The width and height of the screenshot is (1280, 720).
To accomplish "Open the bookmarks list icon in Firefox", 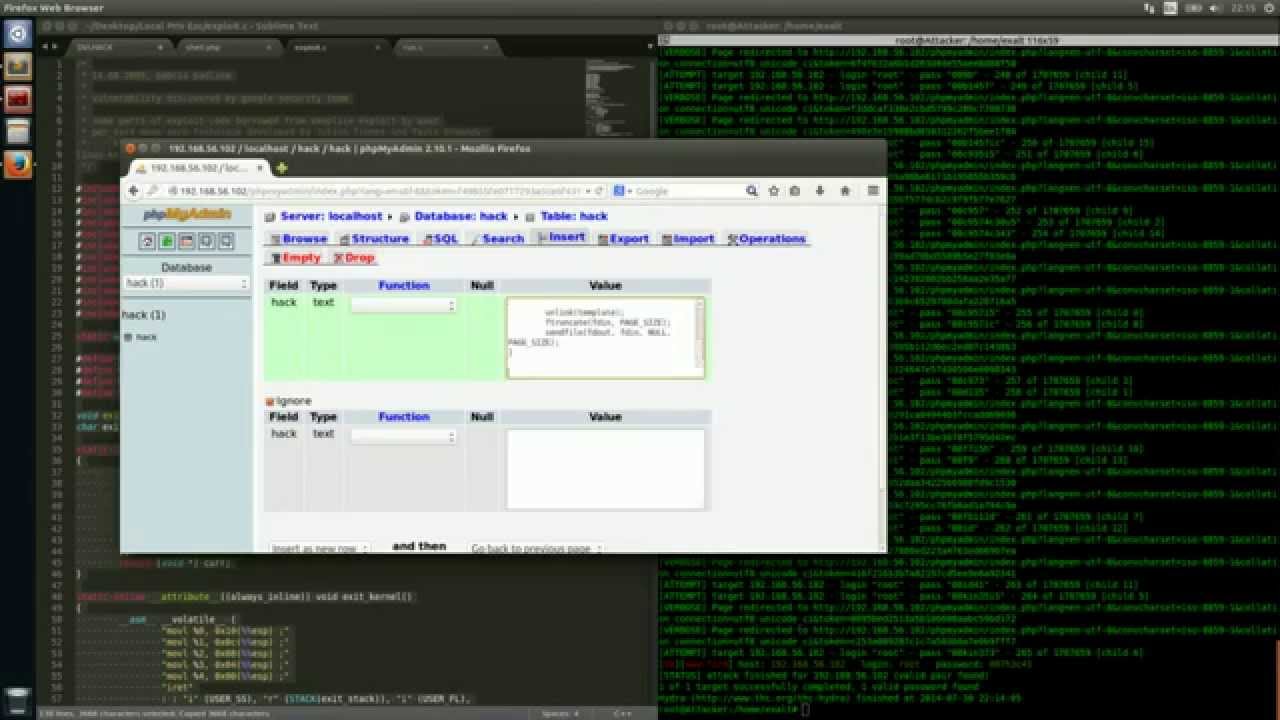I will point(794,191).
